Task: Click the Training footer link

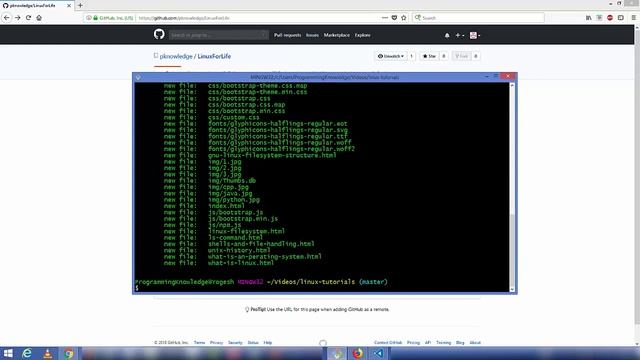Action: pos(443,343)
